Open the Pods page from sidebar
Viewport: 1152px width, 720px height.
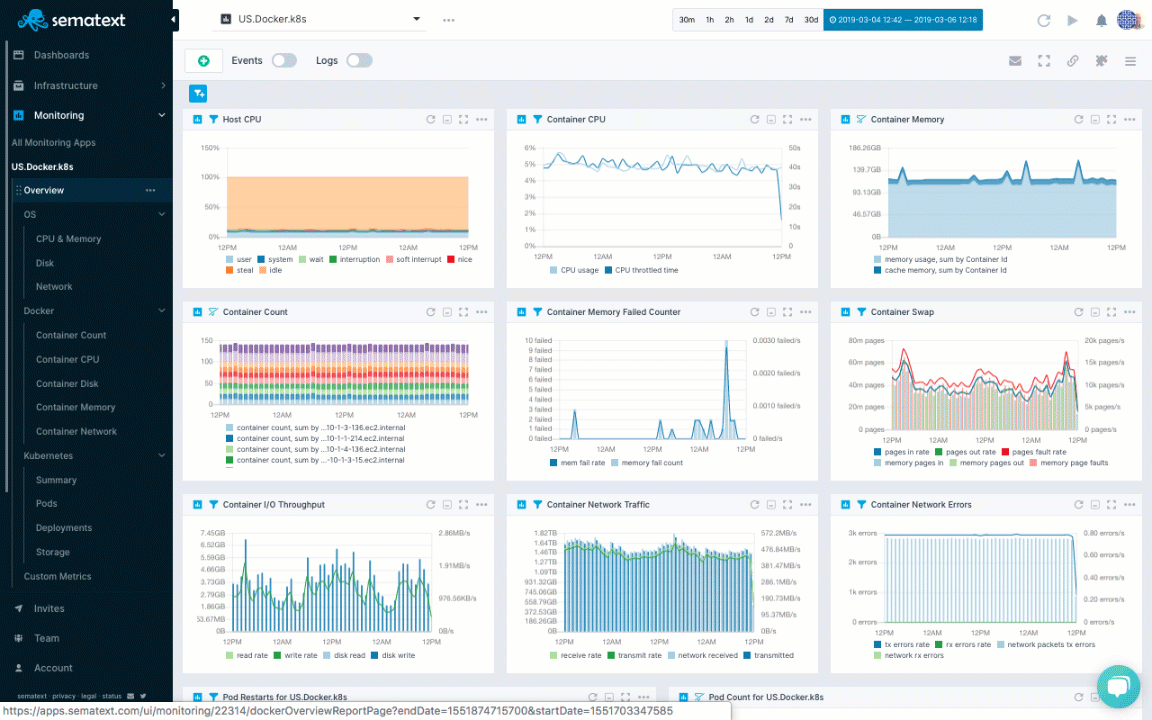(46, 503)
